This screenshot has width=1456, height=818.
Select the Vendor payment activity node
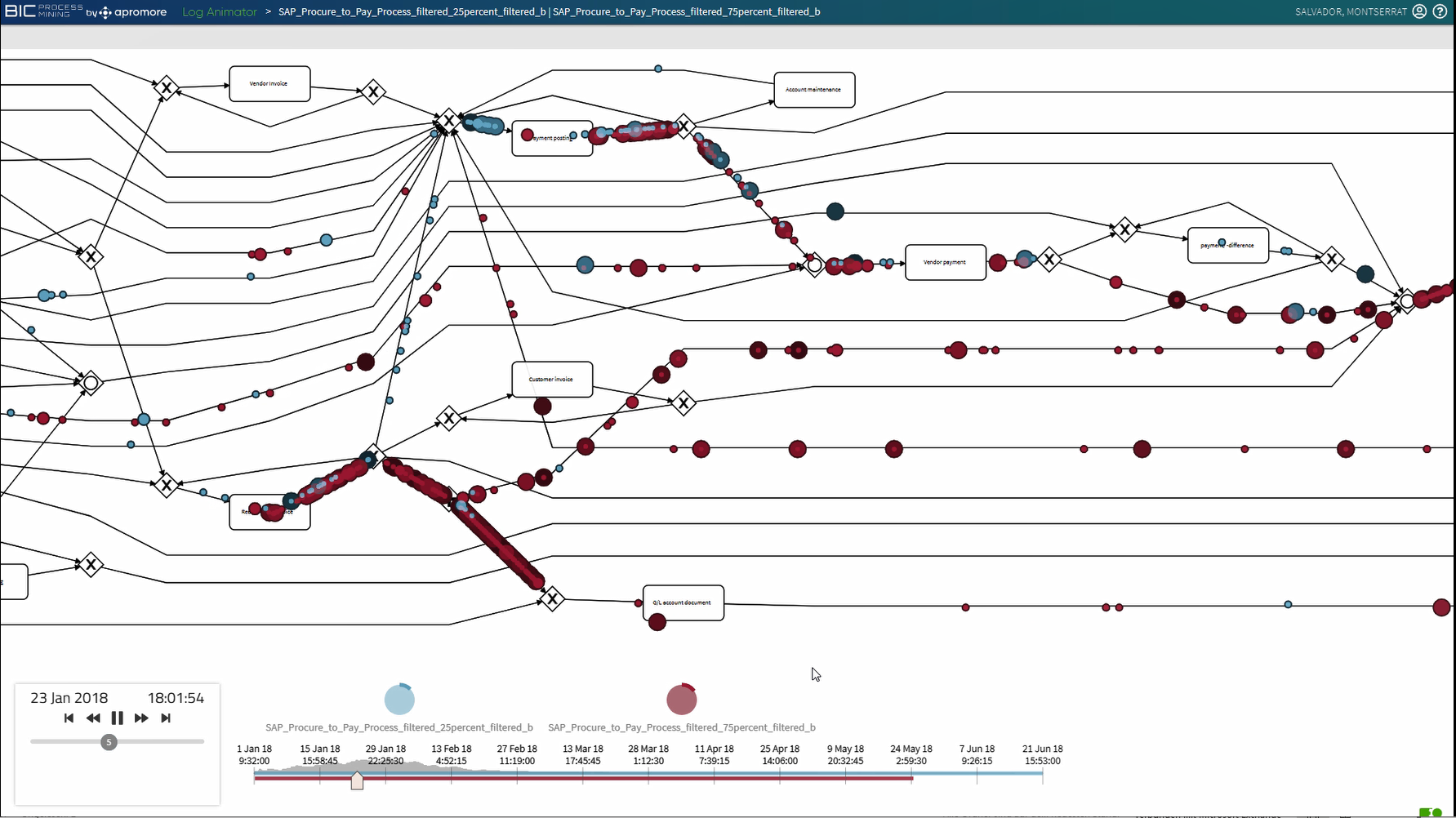(945, 262)
